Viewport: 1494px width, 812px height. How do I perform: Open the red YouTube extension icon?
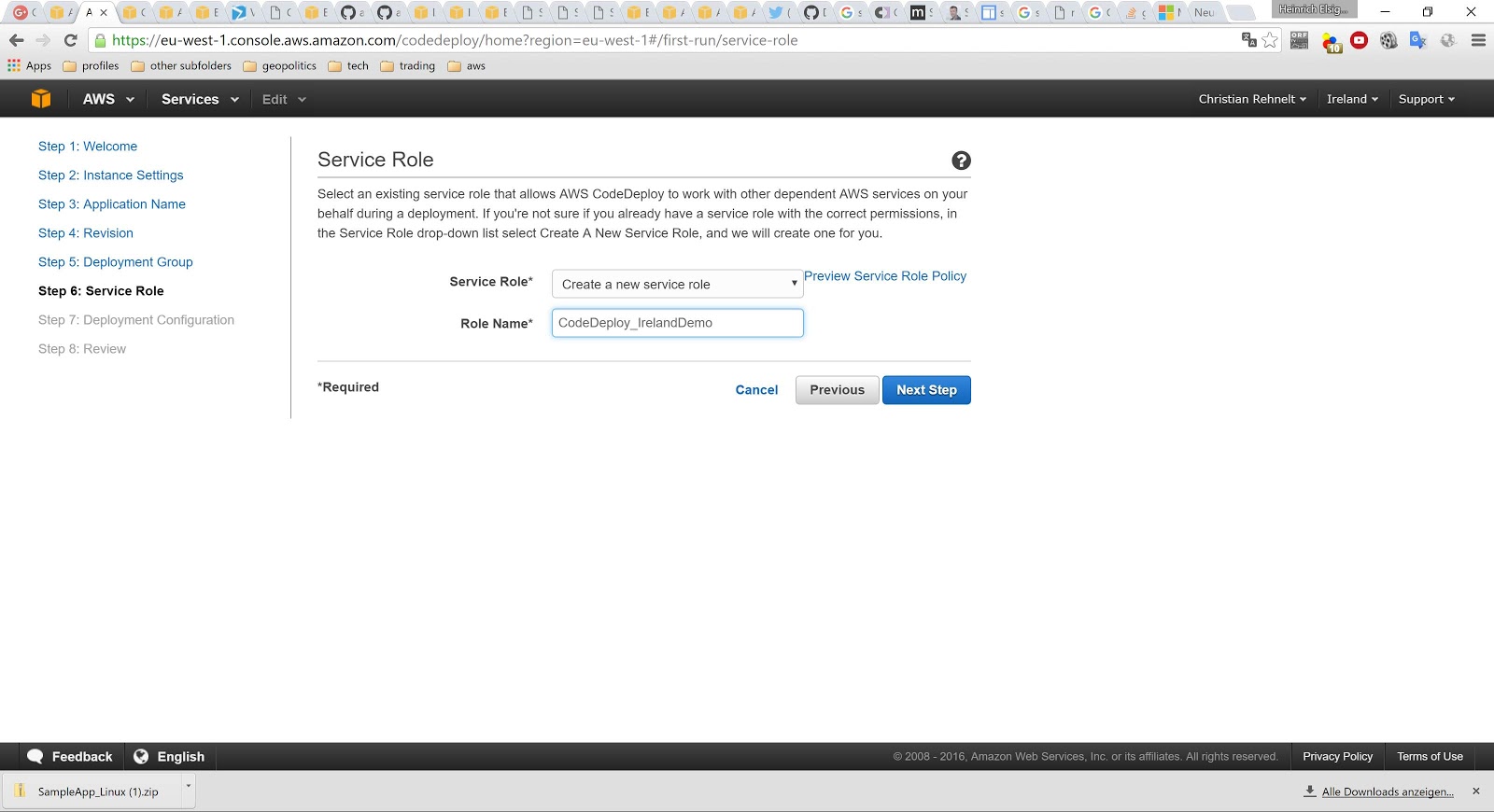[1360, 40]
